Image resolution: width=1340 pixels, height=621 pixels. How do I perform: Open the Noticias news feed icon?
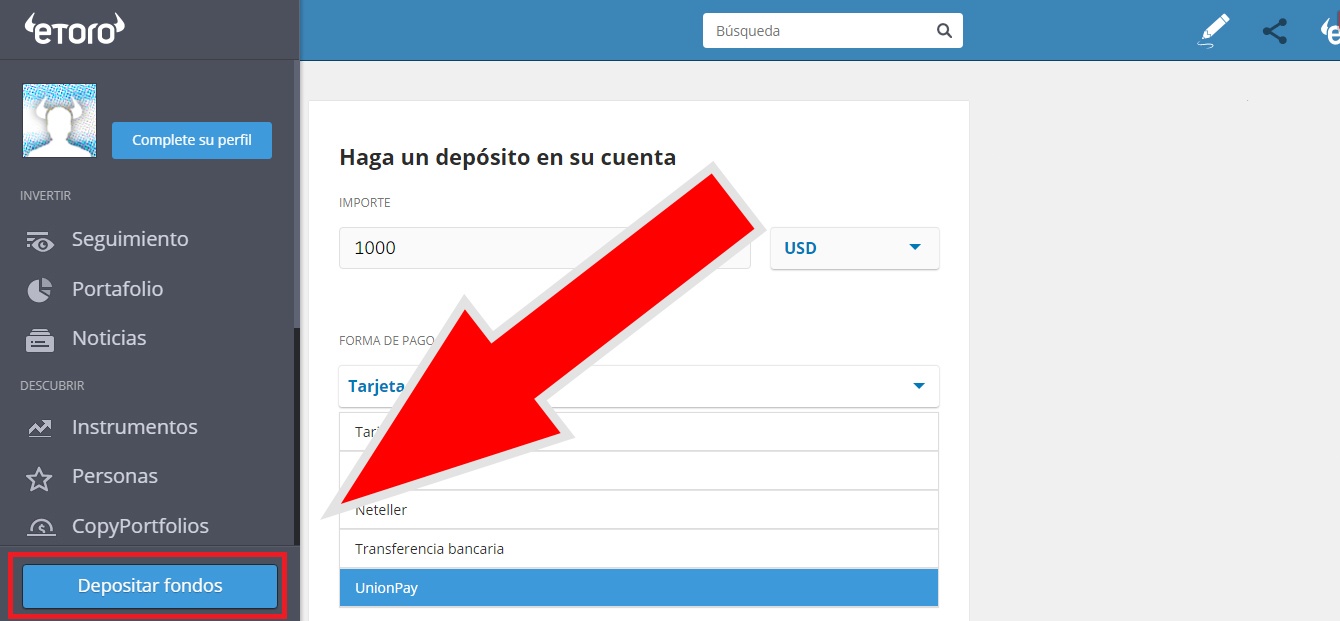click(39, 339)
